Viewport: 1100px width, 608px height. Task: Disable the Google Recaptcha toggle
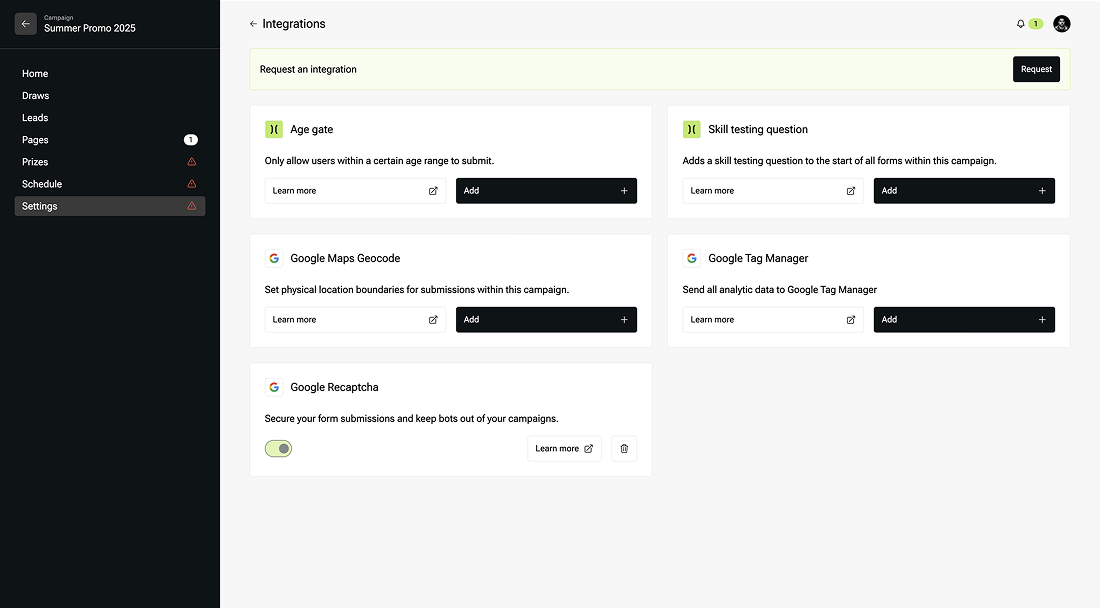tap(279, 449)
